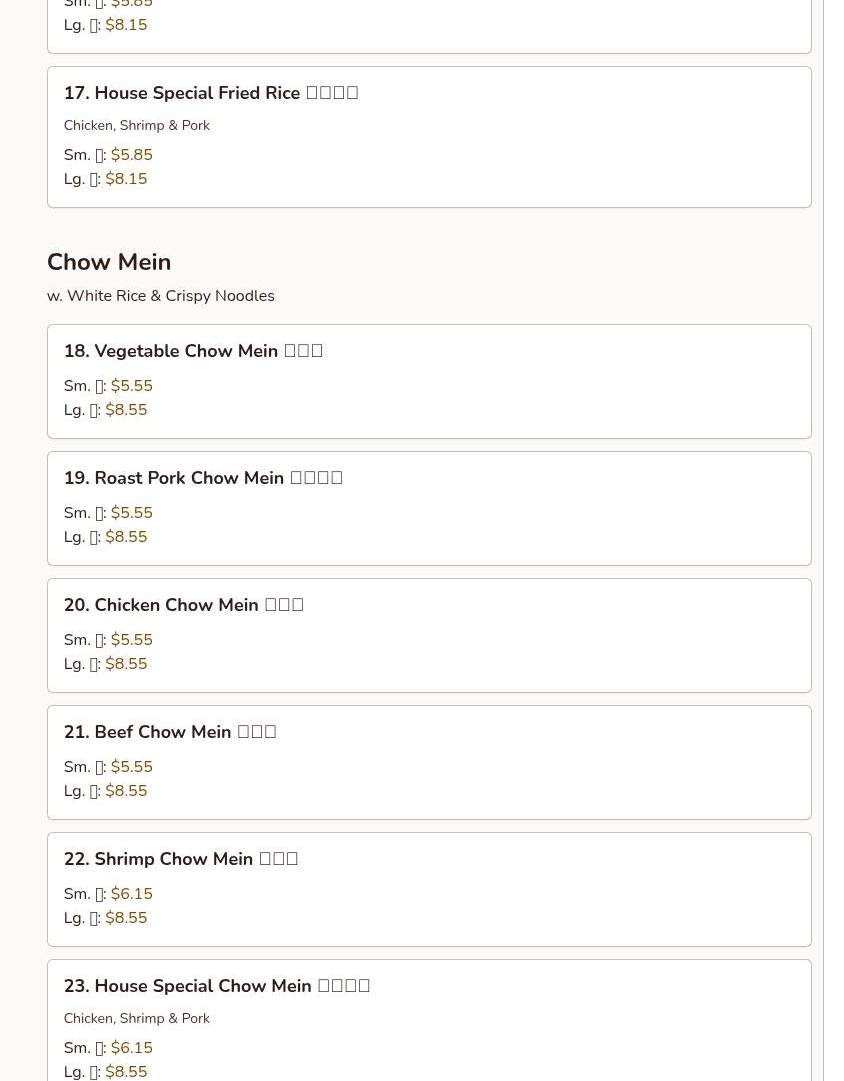Screen dimensions: 844x1081
Task: Open the Vegetable Chow Mein item
Action: click(429, 381)
